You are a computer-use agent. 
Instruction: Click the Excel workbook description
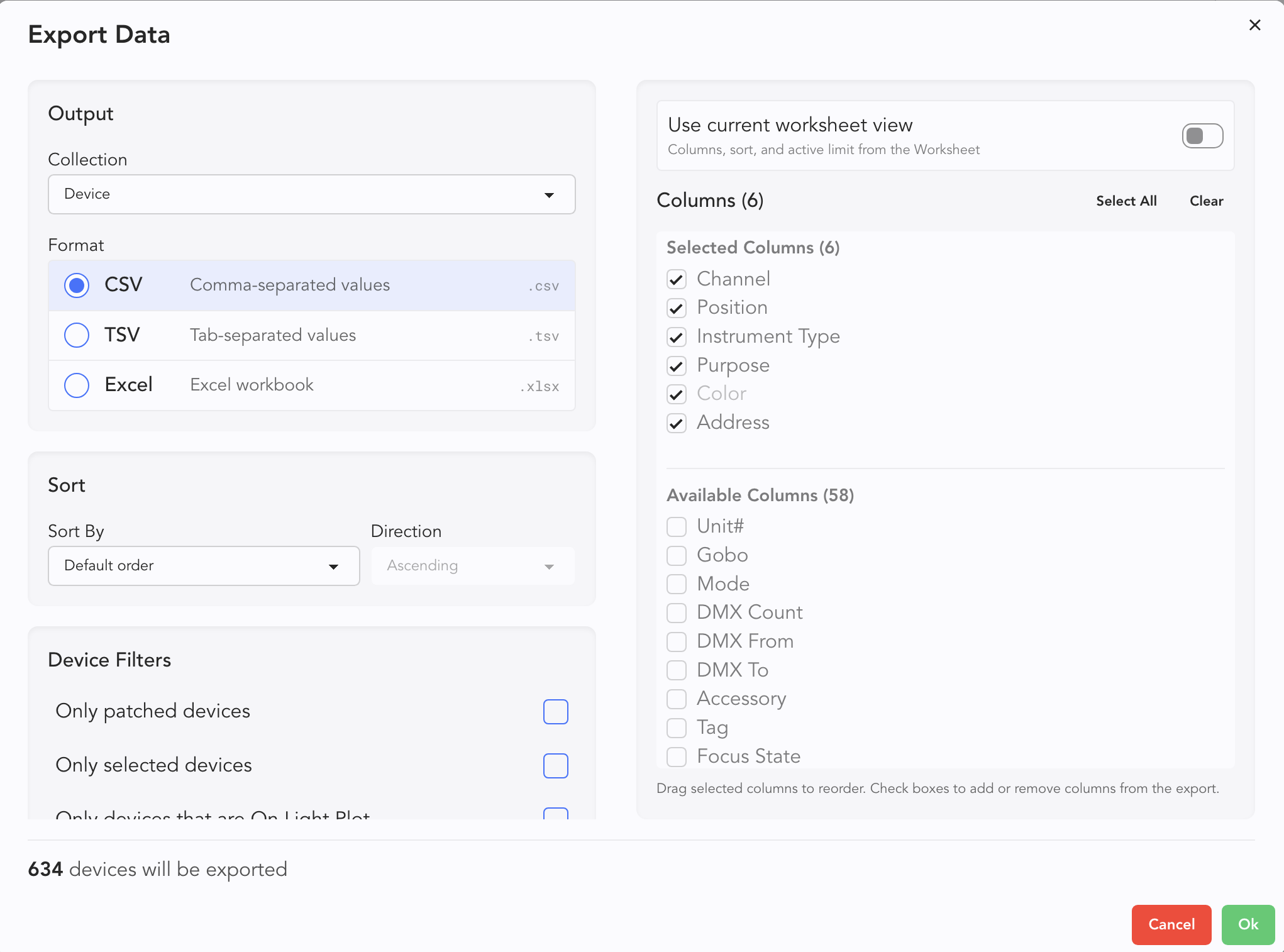tap(252, 385)
